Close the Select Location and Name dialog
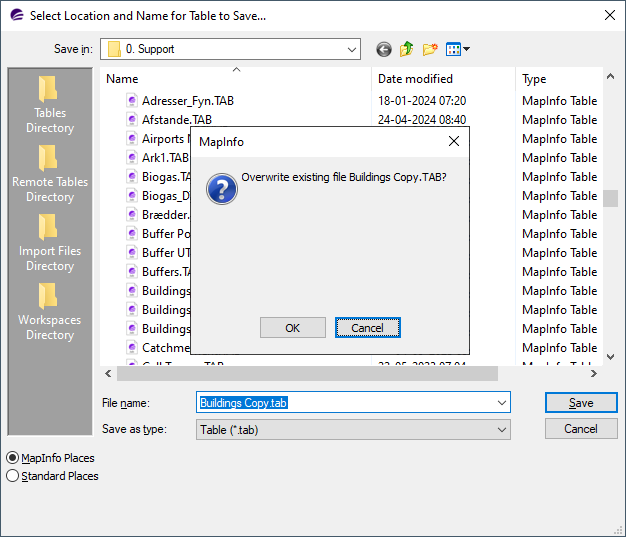Image resolution: width=626 pixels, height=537 pixels. pyautogui.click(x=610, y=16)
